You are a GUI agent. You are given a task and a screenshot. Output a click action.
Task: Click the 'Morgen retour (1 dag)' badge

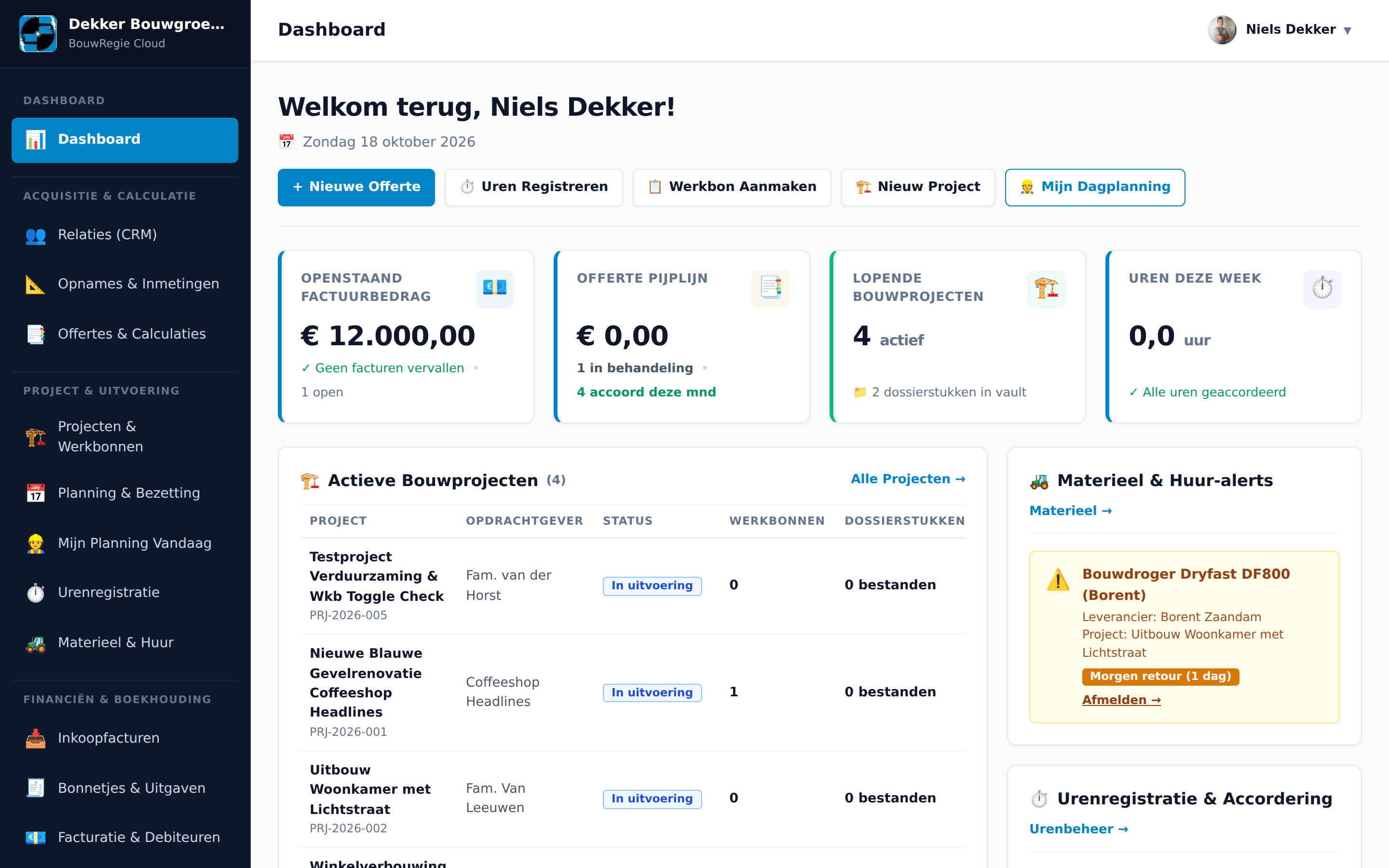(1160, 677)
